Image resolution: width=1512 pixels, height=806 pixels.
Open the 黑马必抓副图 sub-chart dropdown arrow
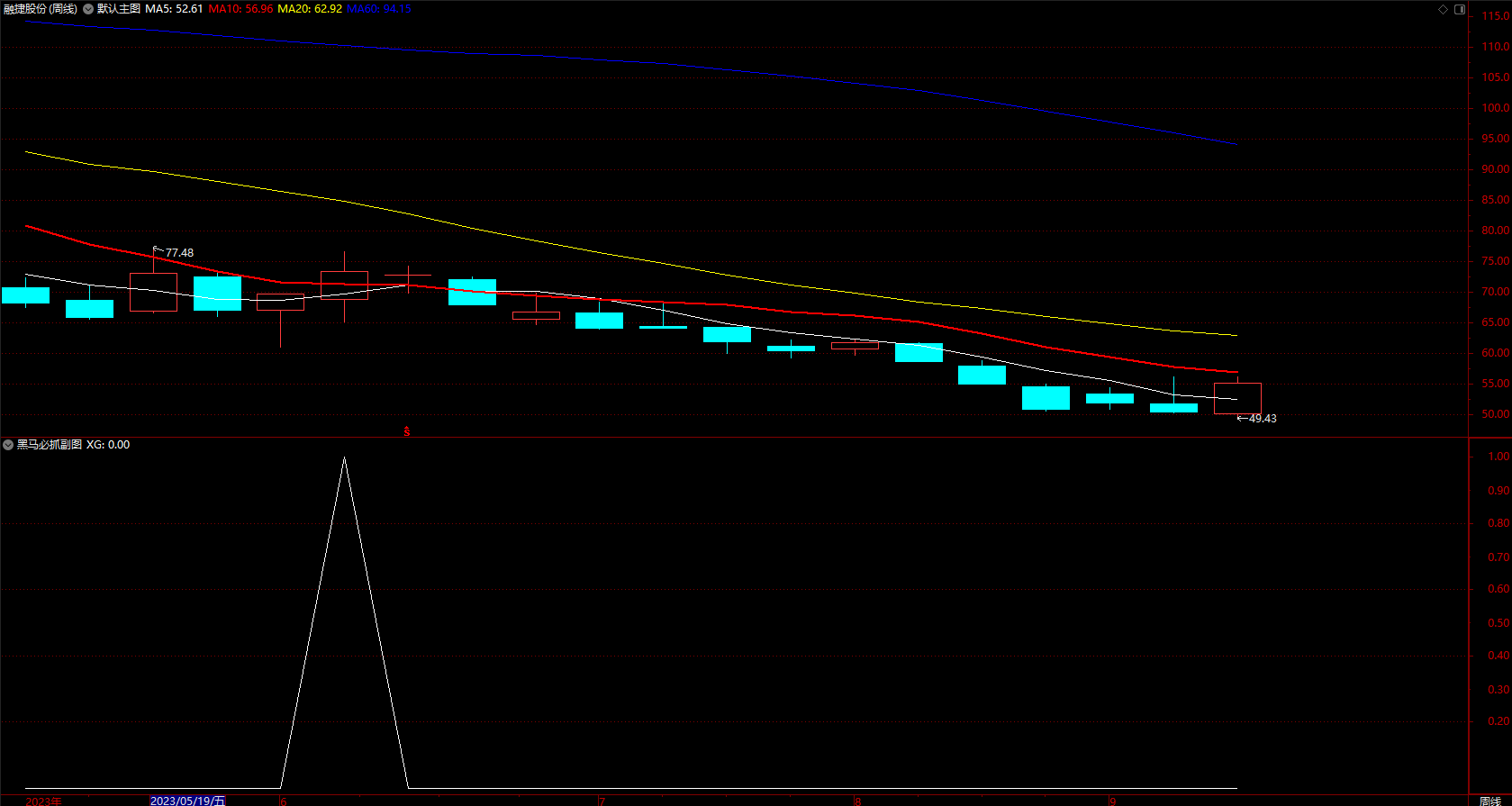(8, 445)
